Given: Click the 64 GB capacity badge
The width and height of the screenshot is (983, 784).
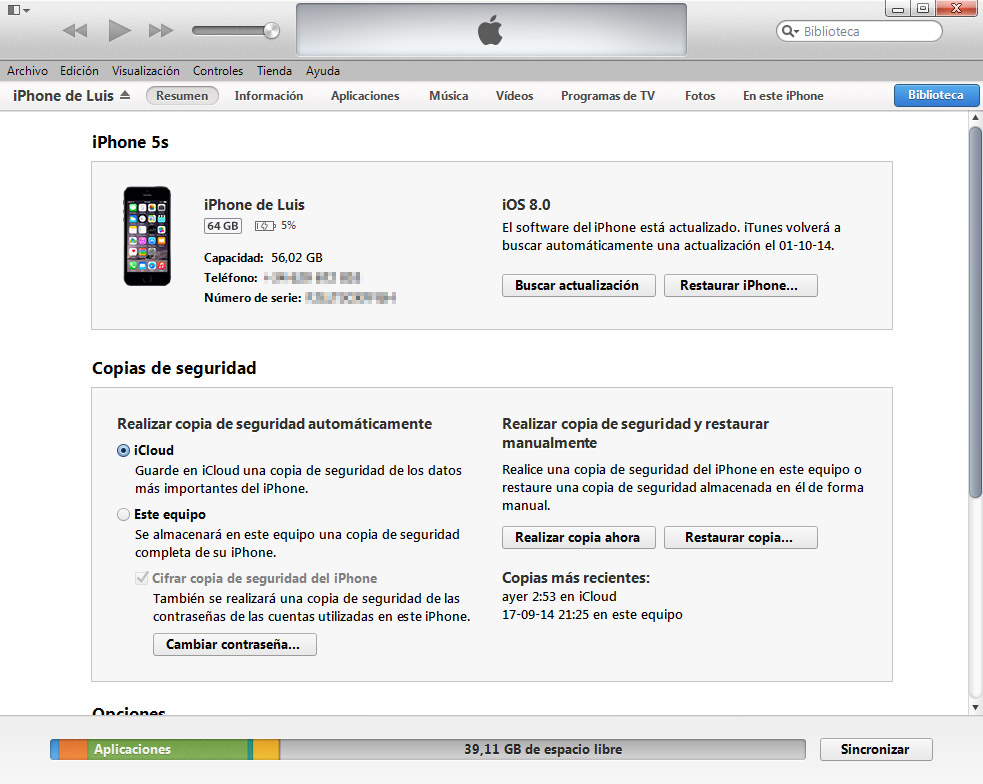Looking at the screenshot, I should pyautogui.click(x=223, y=226).
